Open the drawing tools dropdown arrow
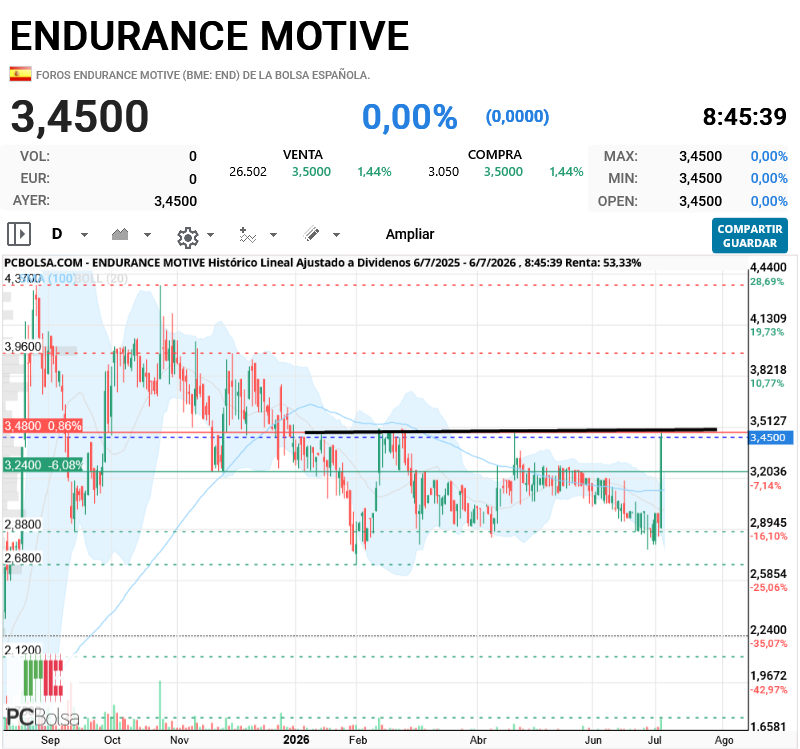The width and height of the screenshot is (800, 749). (336, 235)
